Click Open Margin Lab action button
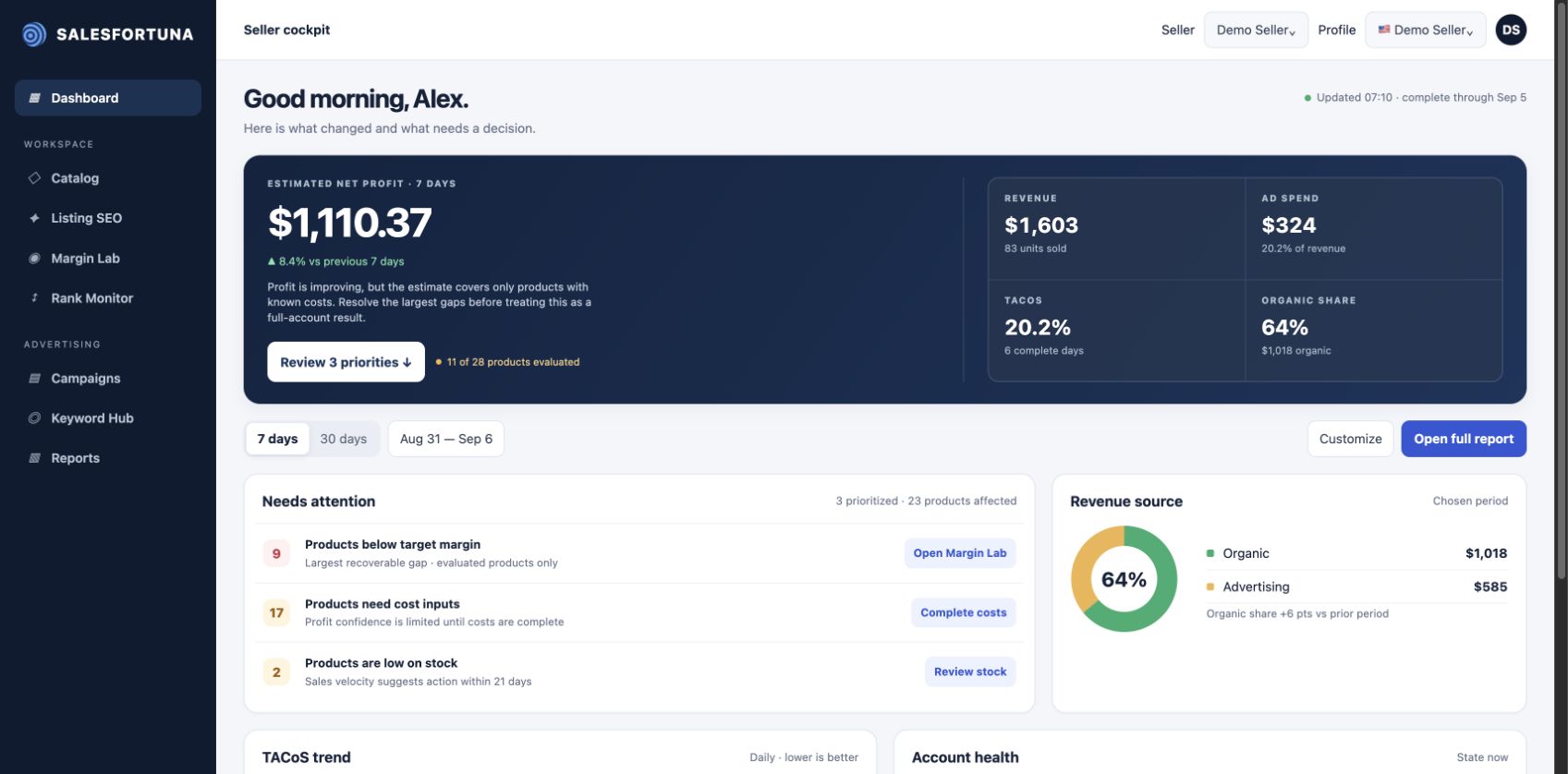The width and height of the screenshot is (1568, 774). pyautogui.click(x=960, y=553)
